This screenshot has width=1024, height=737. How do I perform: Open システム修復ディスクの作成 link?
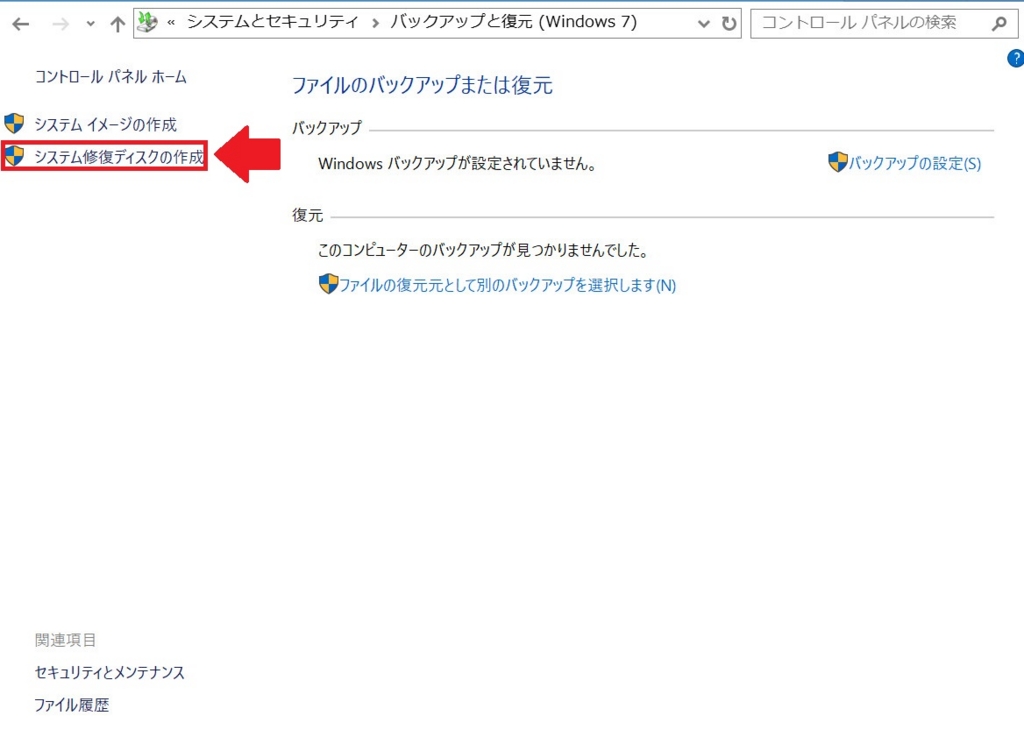[119, 157]
